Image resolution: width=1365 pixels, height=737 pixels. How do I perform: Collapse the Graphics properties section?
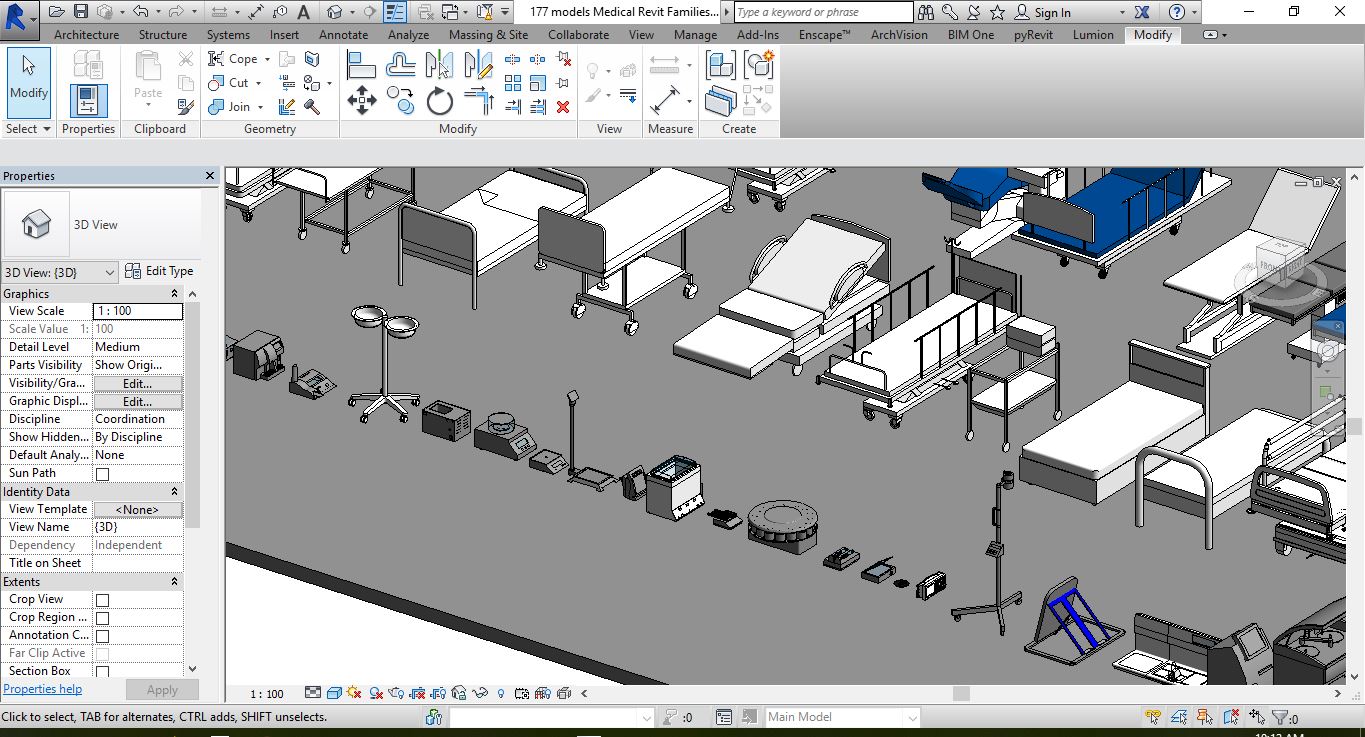174,294
